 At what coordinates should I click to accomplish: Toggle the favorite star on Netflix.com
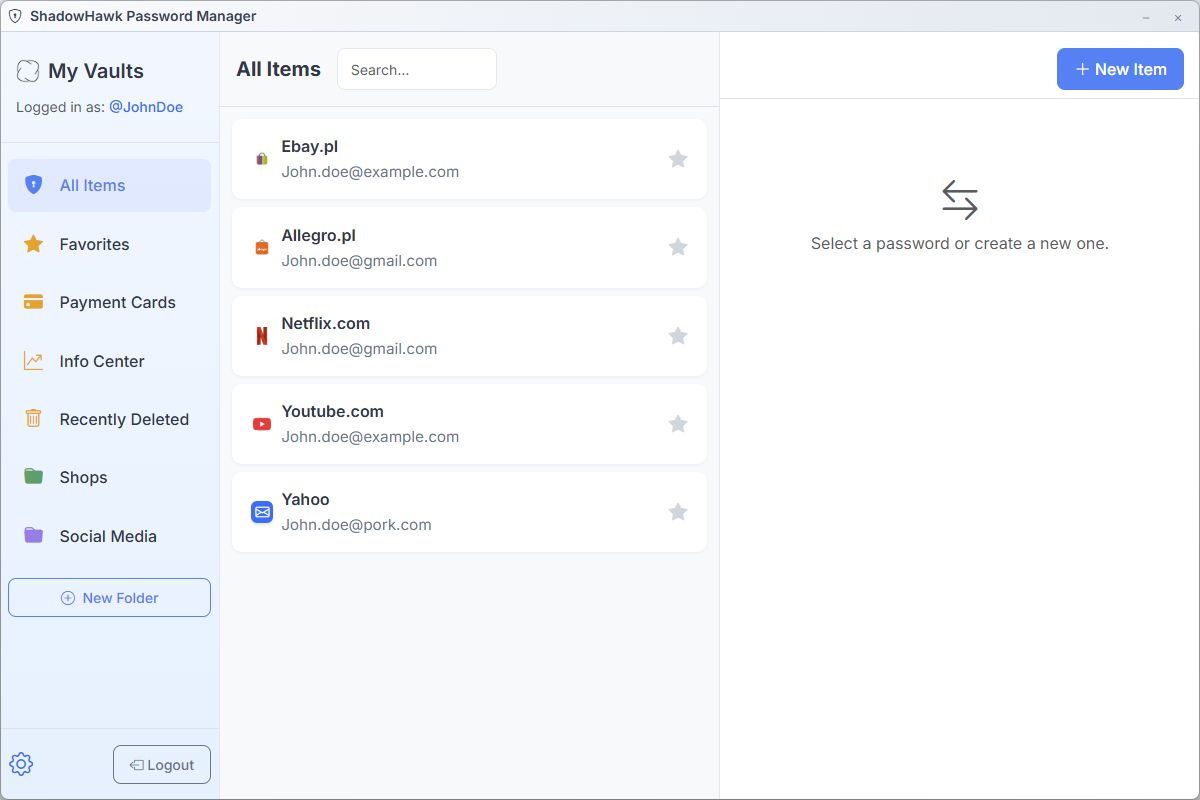point(678,336)
